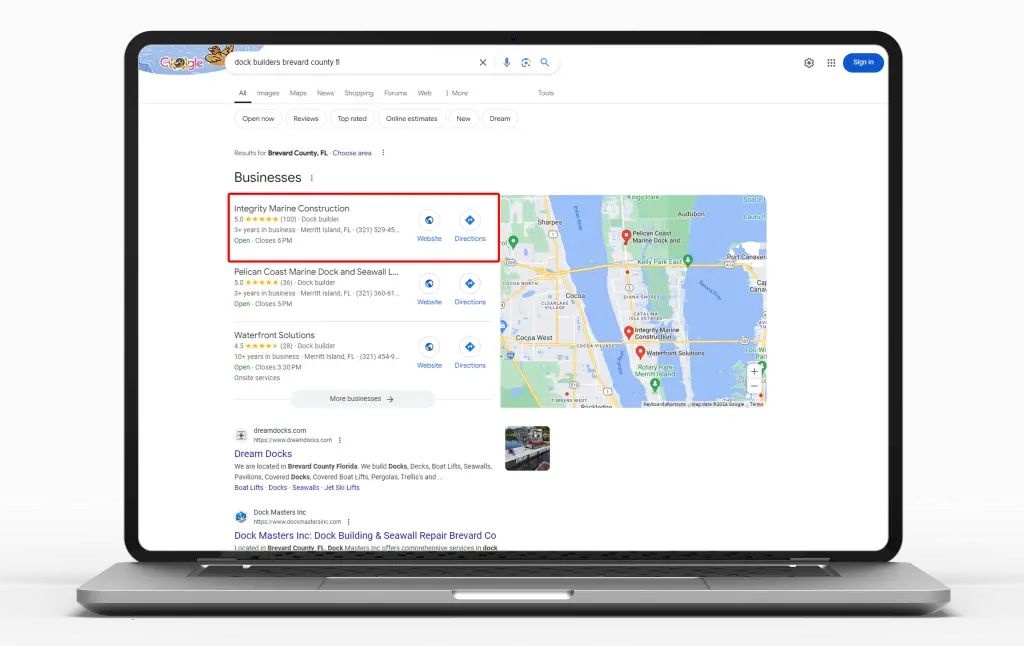Open the Dream Docks result title
This screenshot has height=646, width=1024.
pyautogui.click(x=263, y=454)
